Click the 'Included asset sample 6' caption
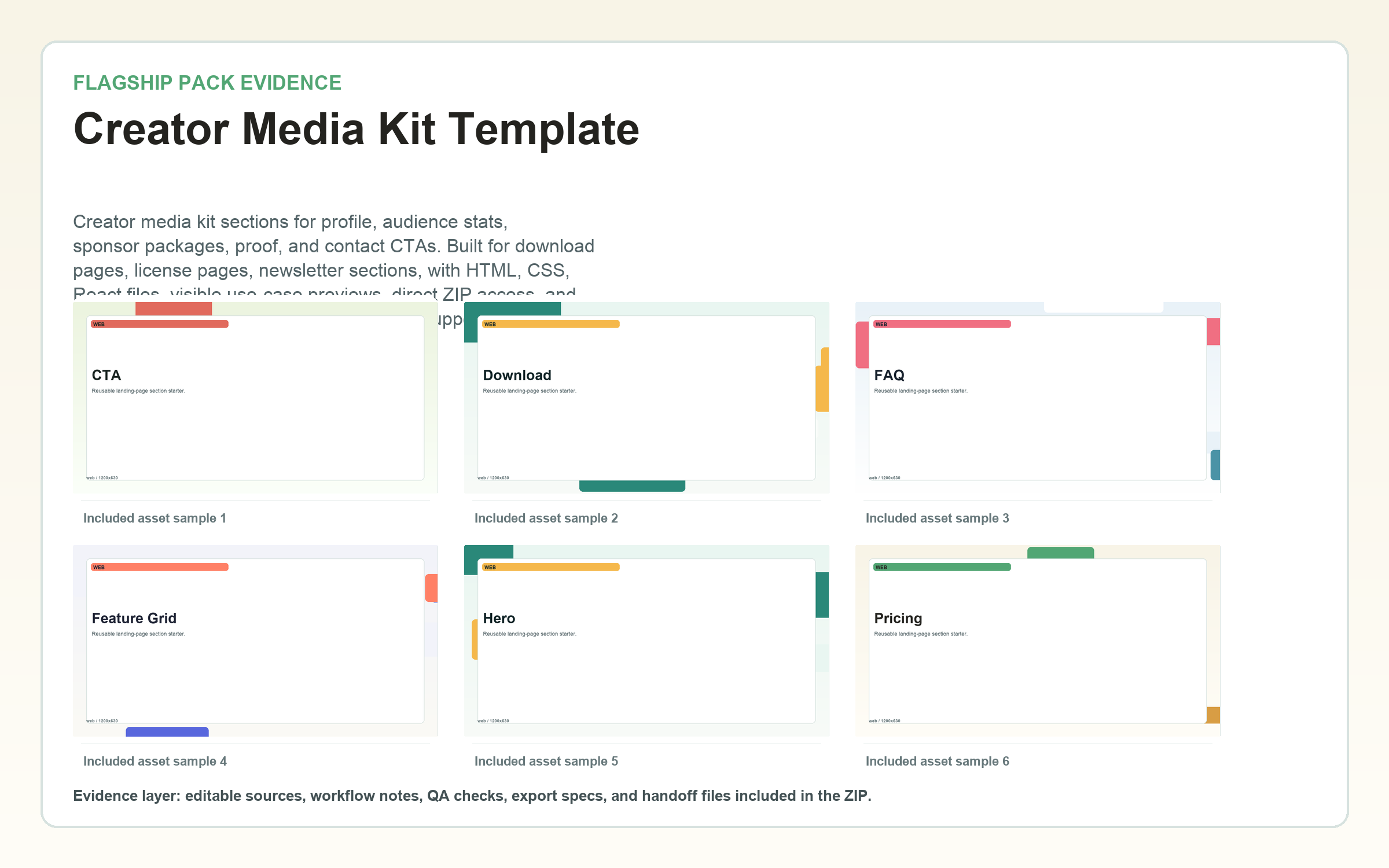This screenshot has height=868, width=1389. point(937,761)
